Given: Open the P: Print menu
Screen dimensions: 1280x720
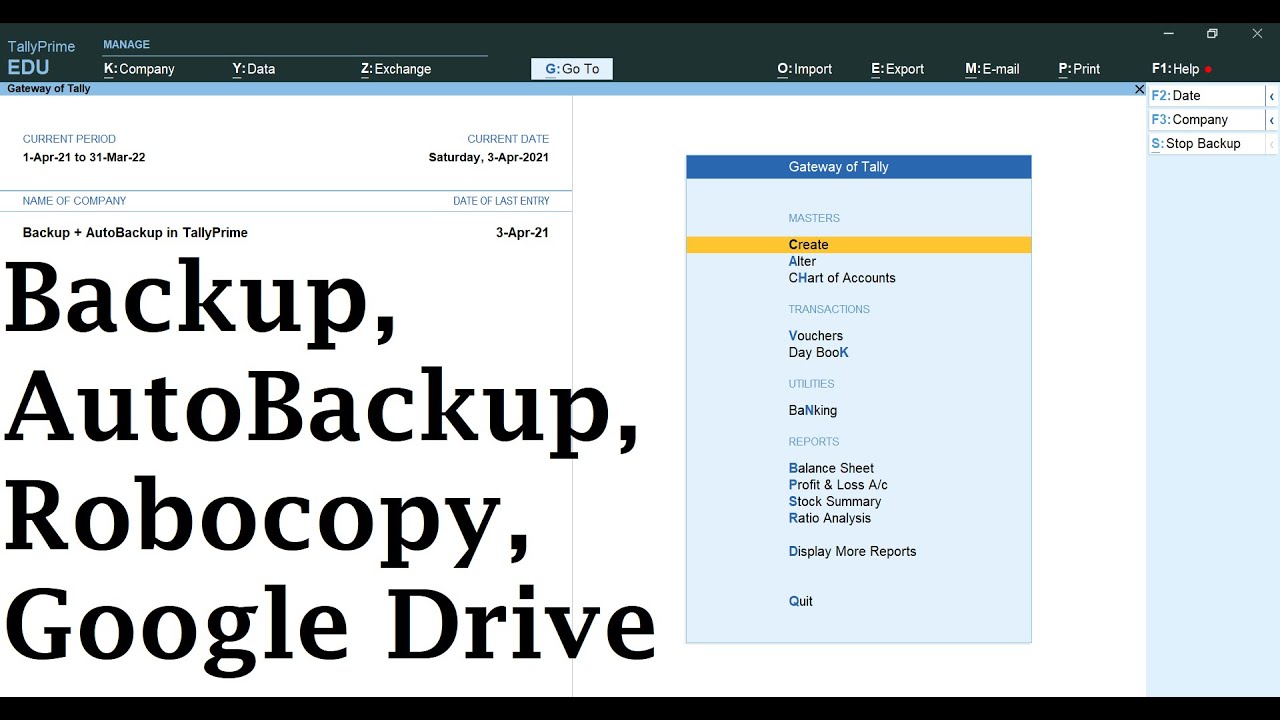Looking at the screenshot, I should (1079, 69).
